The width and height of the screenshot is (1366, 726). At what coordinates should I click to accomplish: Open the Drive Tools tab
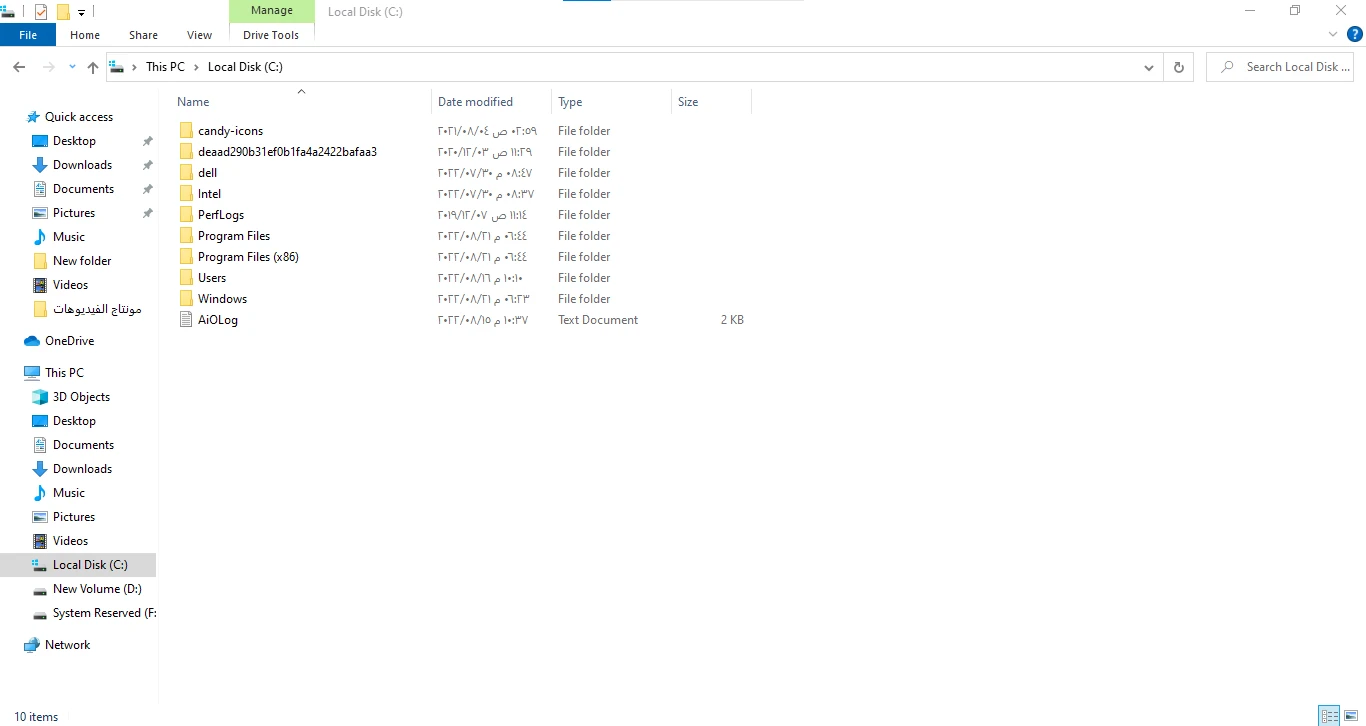(271, 35)
